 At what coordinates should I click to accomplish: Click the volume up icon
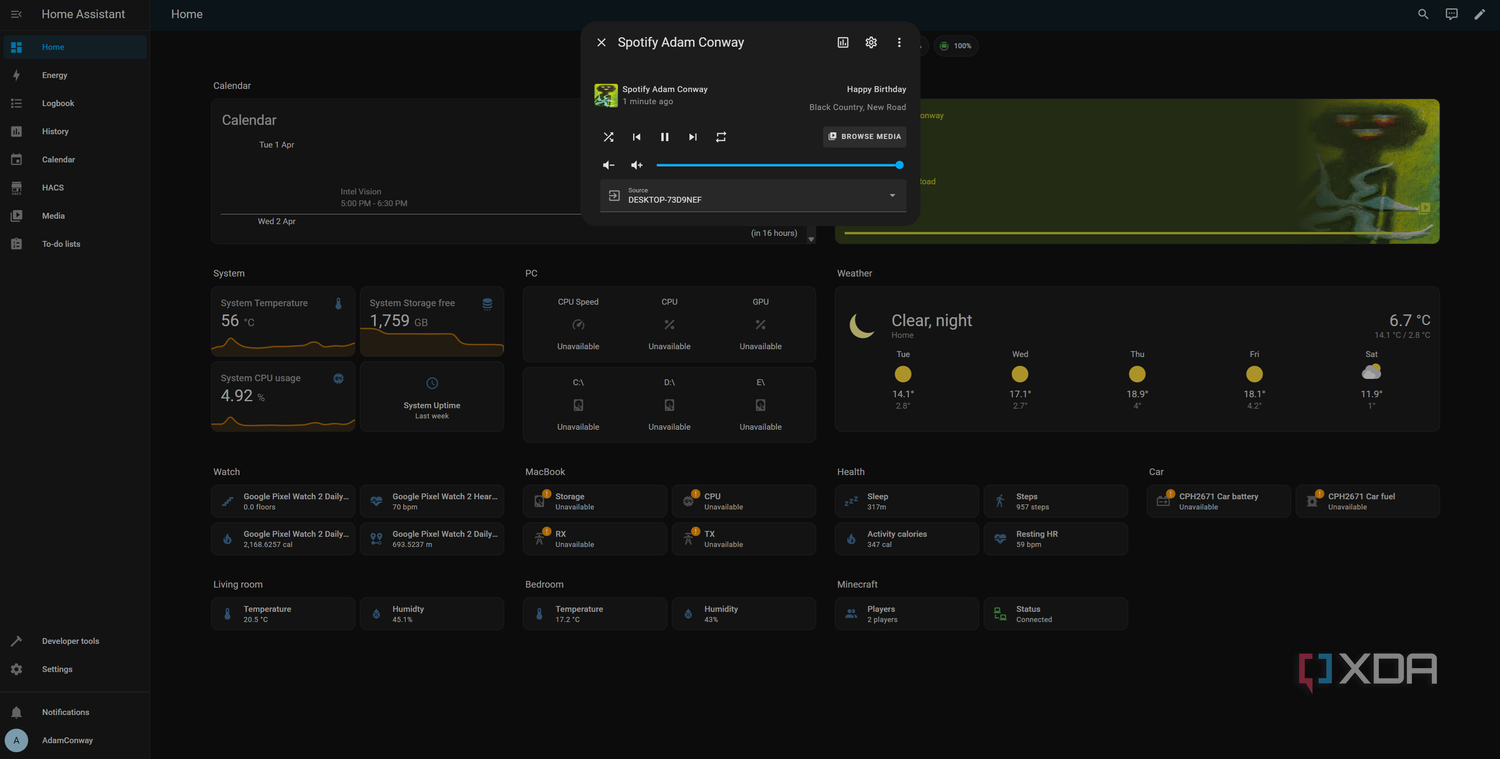pos(636,165)
